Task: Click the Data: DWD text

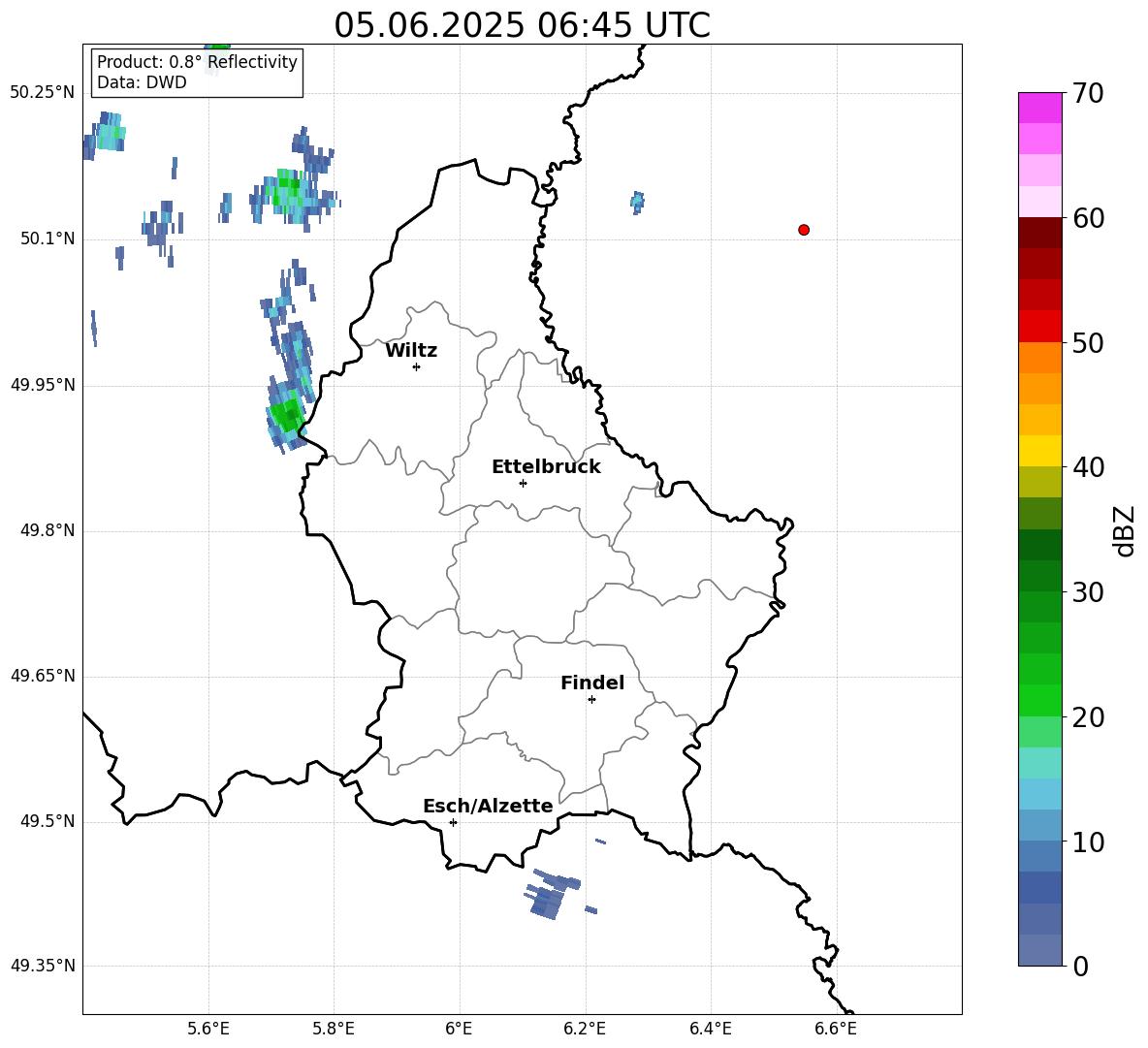Action: [x=142, y=82]
